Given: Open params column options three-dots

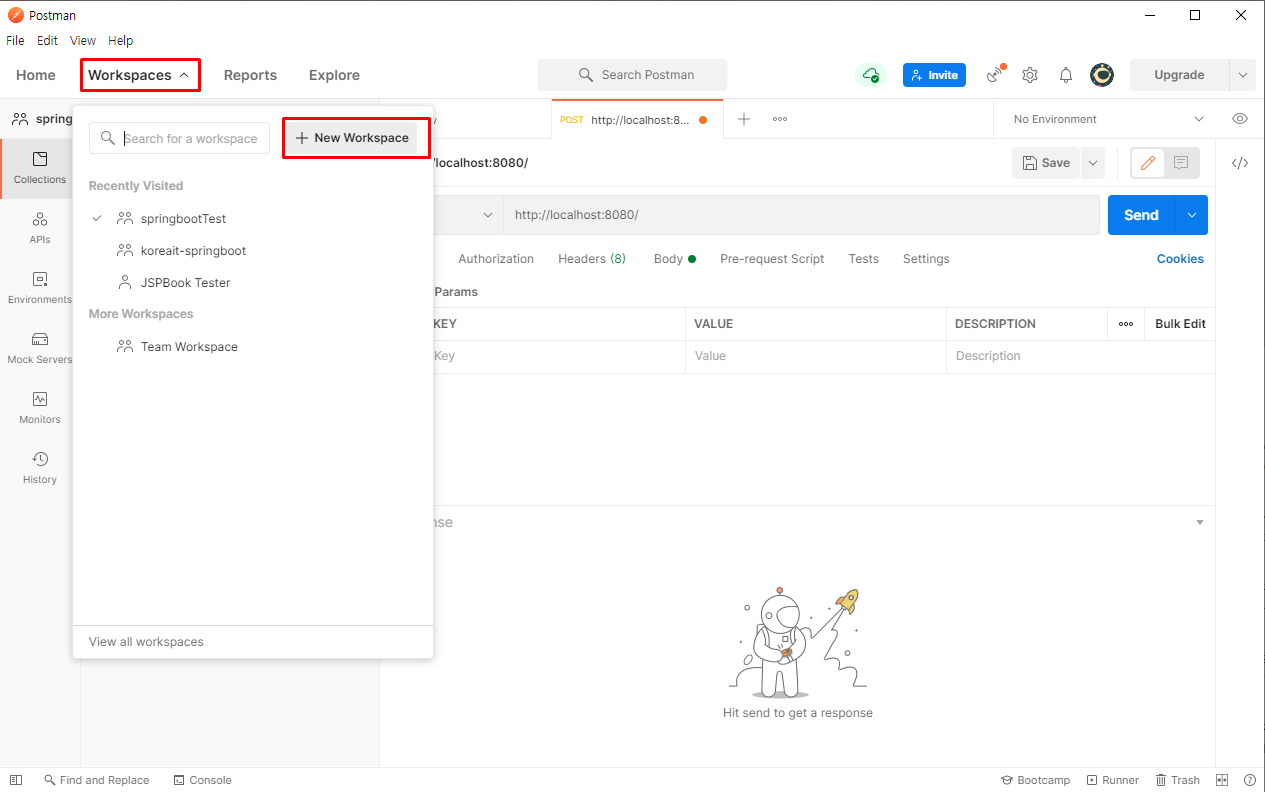Looking at the screenshot, I should point(1126,324).
